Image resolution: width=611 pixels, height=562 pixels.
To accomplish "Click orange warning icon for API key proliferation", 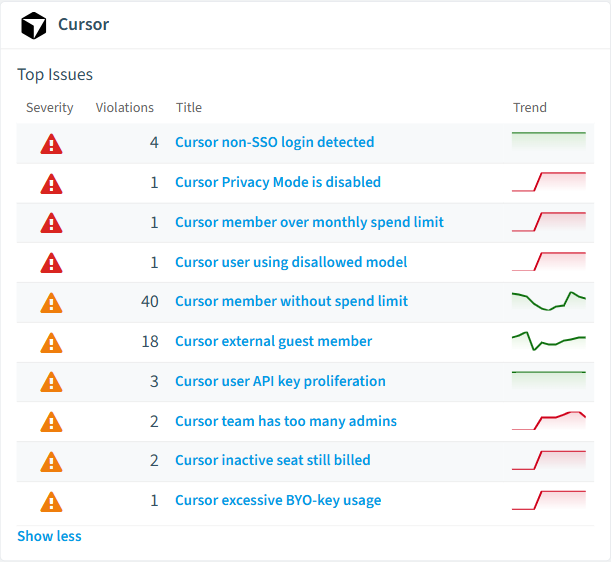I will point(51,382).
